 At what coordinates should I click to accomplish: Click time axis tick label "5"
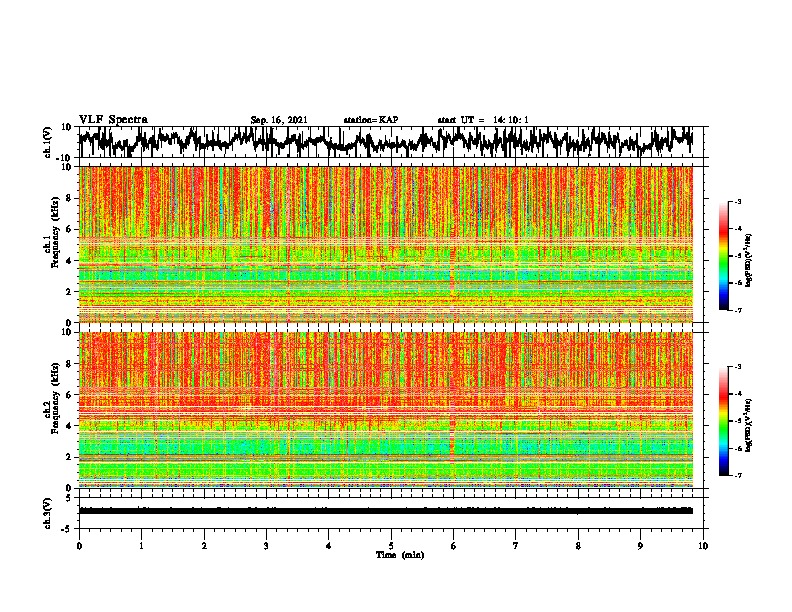click(391, 546)
